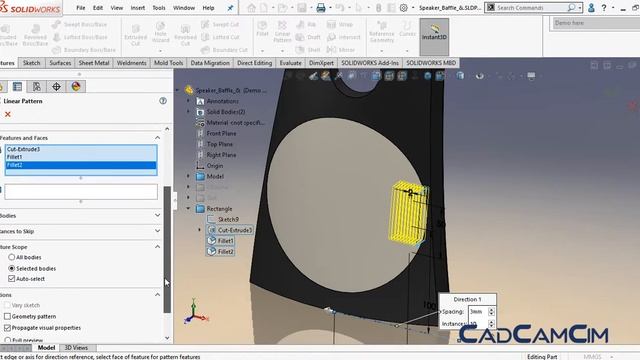This screenshot has height=360, width=640.
Task: Switch to the Evaluate tab
Action: (x=290, y=63)
